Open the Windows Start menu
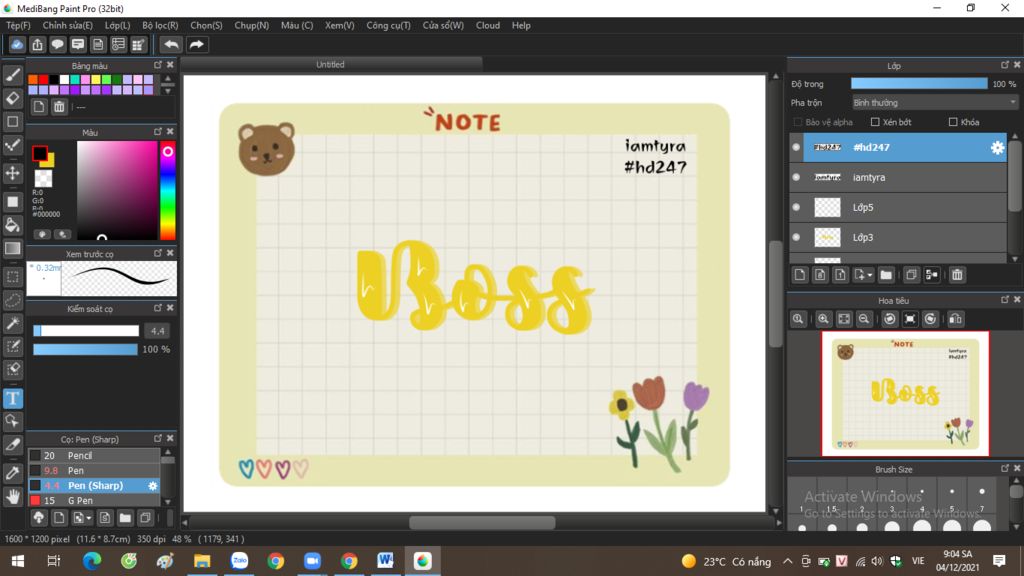This screenshot has width=1024, height=576. 18,561
